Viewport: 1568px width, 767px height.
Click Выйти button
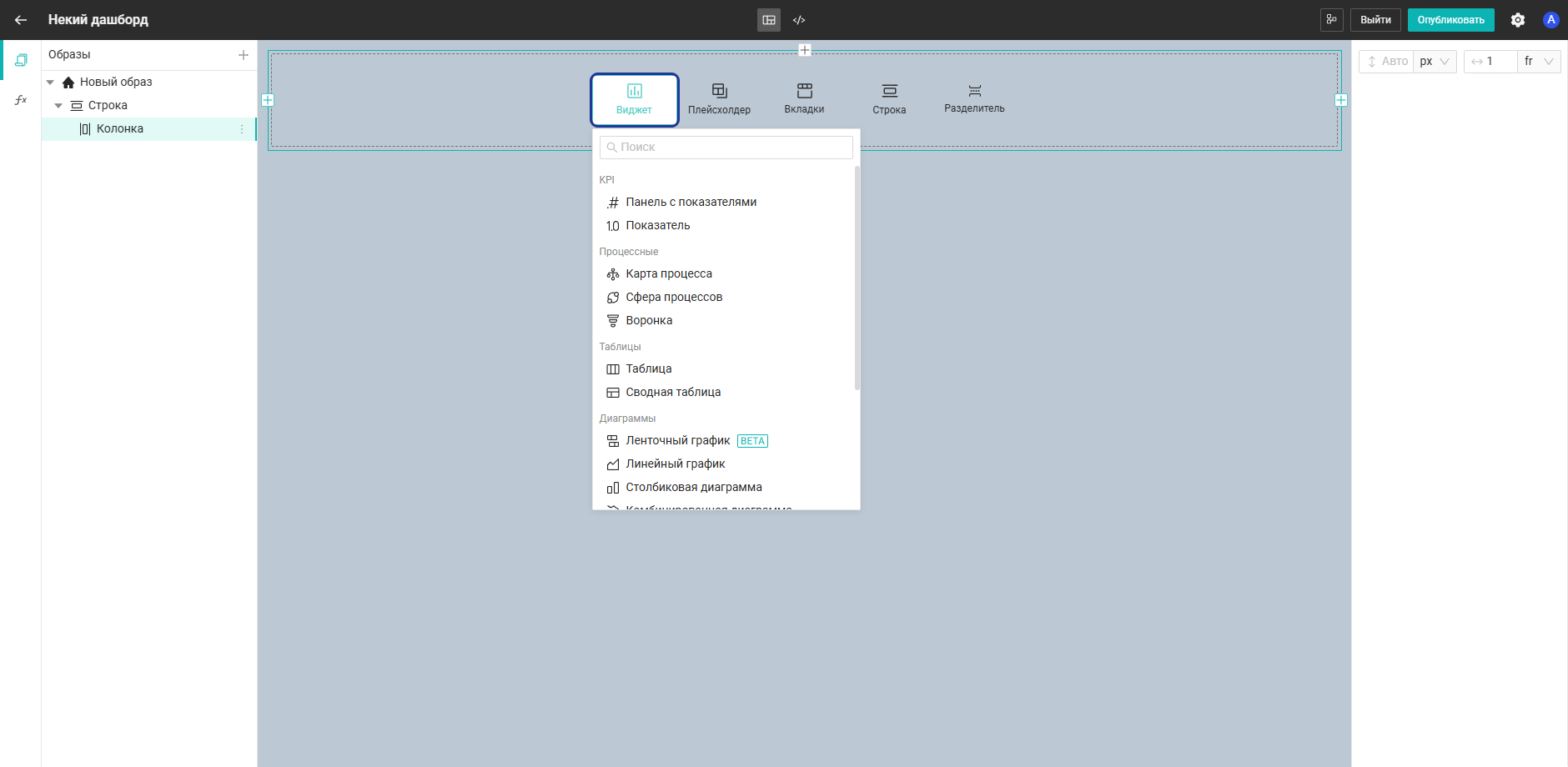coord(1375,20)
